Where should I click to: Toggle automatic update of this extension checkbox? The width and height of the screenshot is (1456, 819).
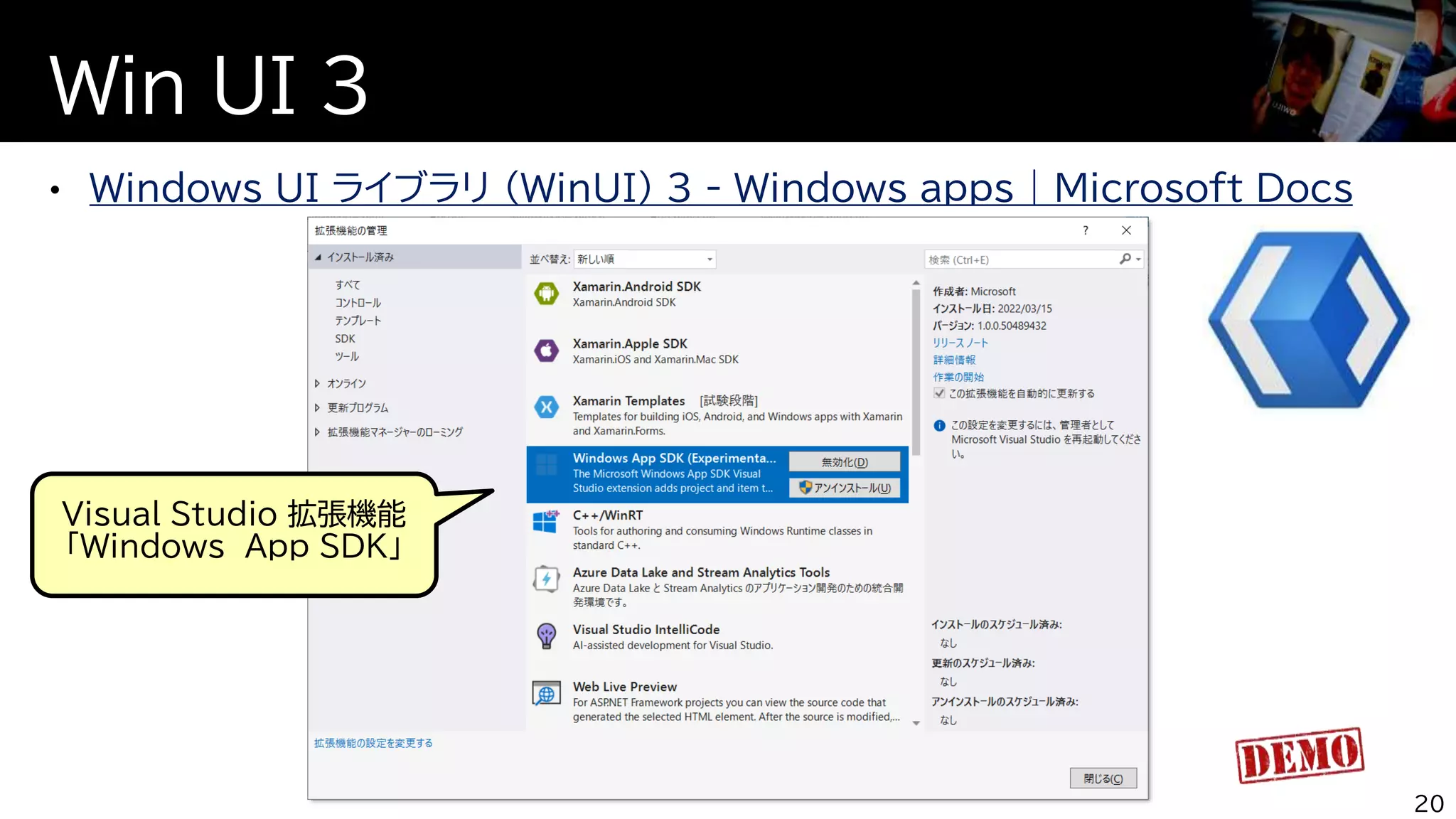(x=939, y=393)
